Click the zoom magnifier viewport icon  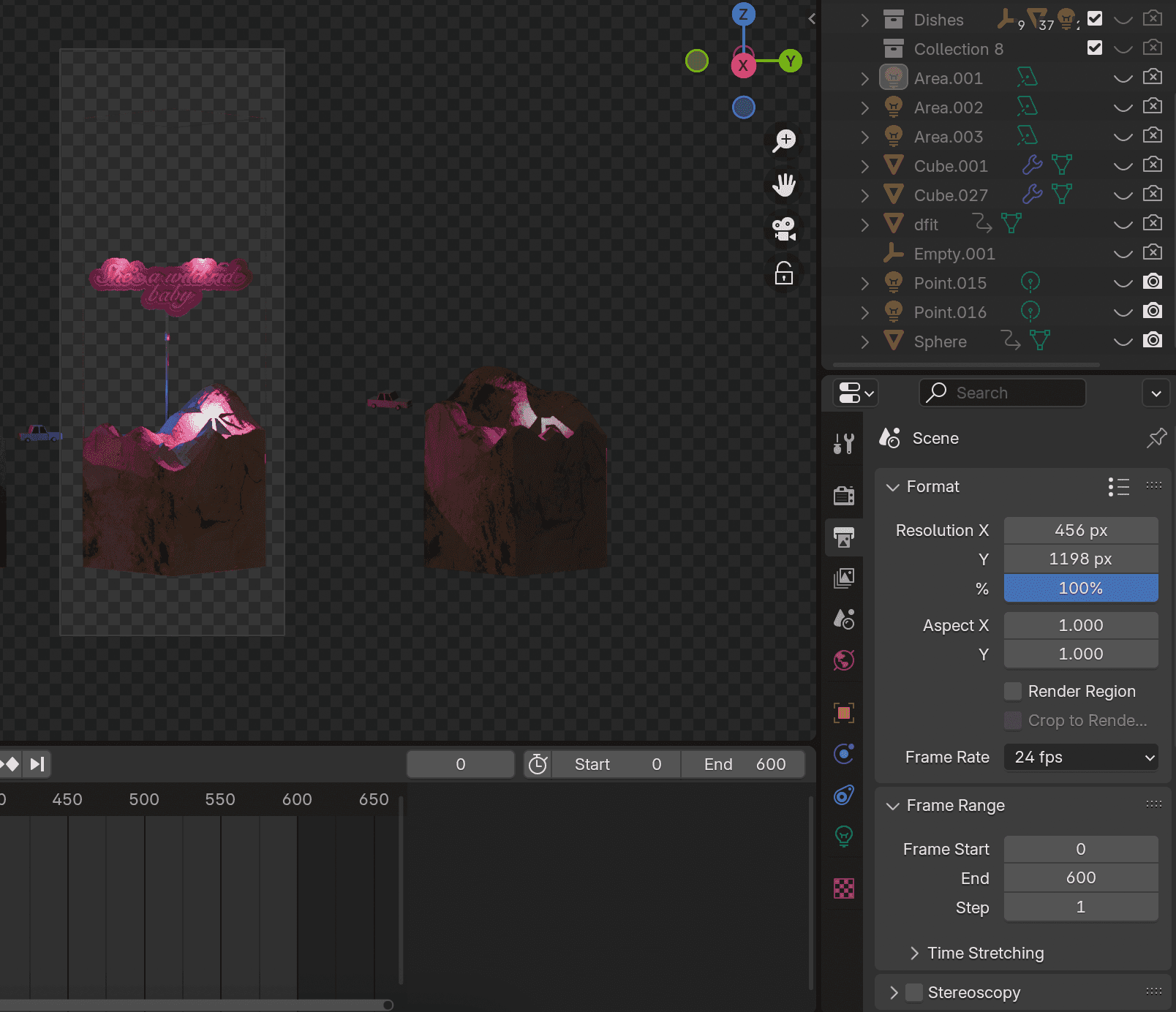784,140
